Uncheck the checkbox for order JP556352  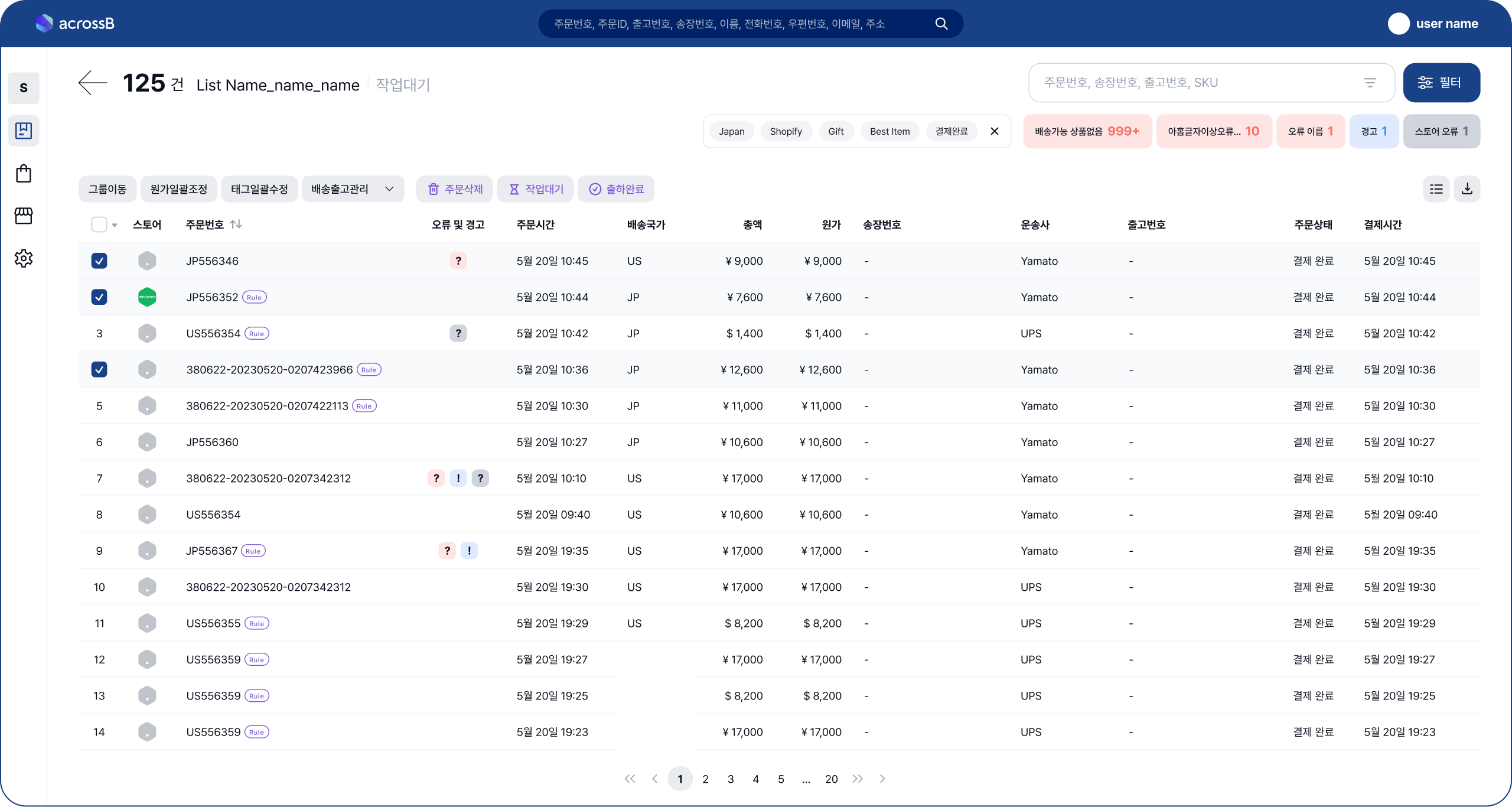pyautogui.click(x=99, y=297)
